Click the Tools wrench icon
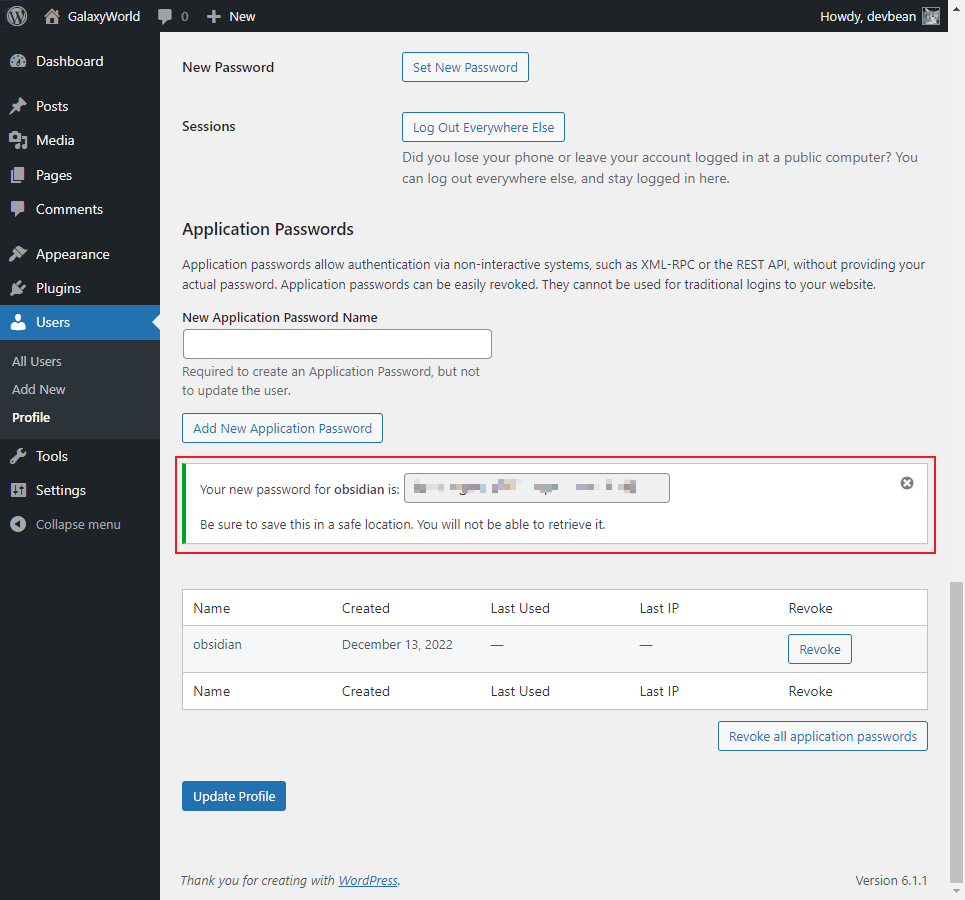 click(18, 456)
